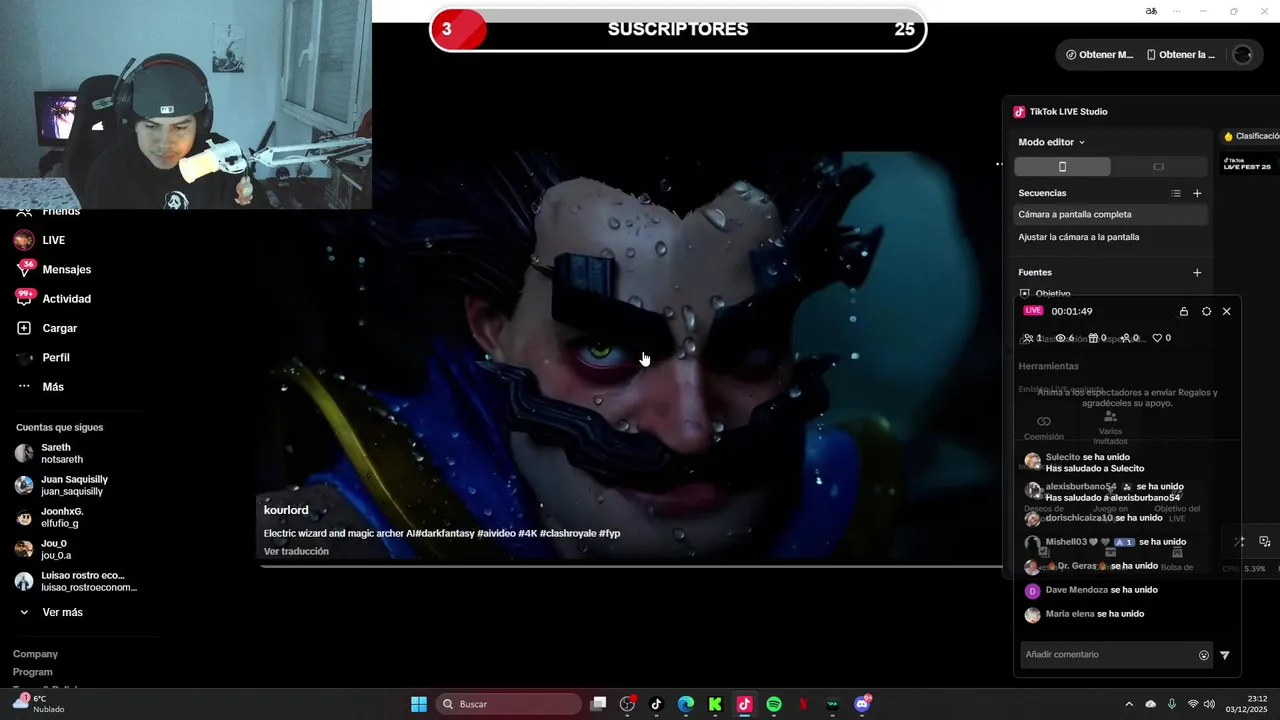Viewport: 1280px width, 720px height.
Task: Open Juan Saquisilly's followed account
Action: [x=62, y=485]
